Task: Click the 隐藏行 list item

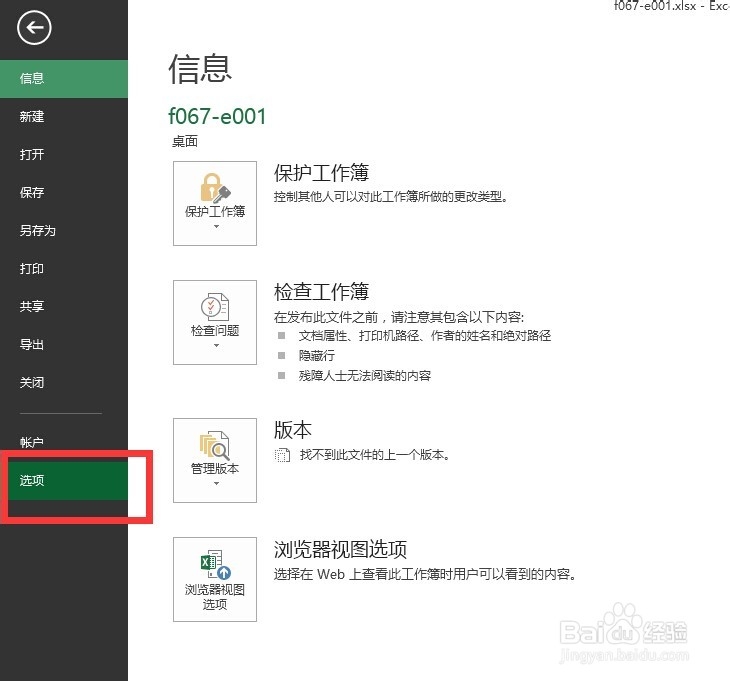Action: point(317,356)
